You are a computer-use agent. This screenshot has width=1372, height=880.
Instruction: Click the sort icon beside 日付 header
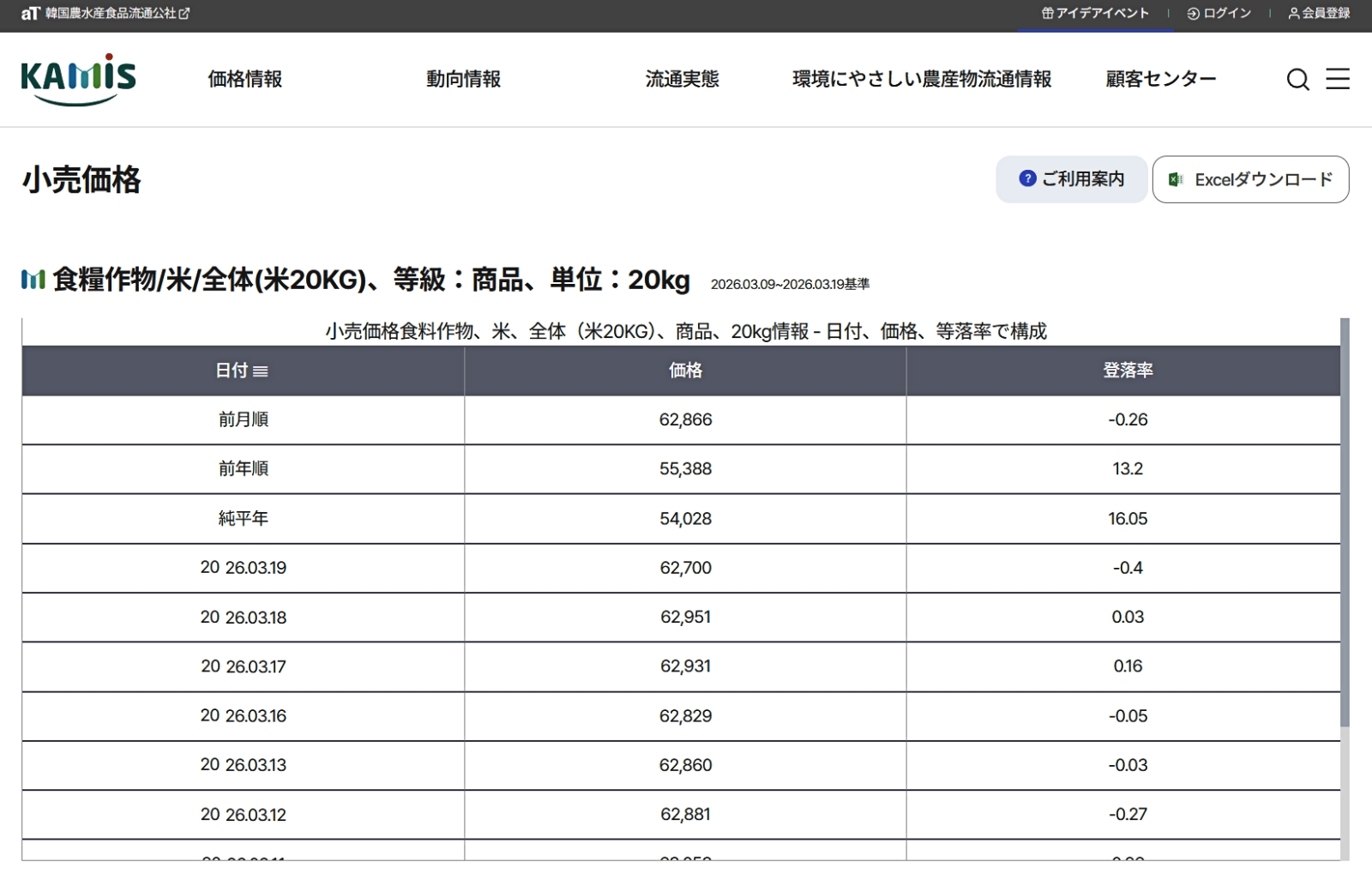261,371
